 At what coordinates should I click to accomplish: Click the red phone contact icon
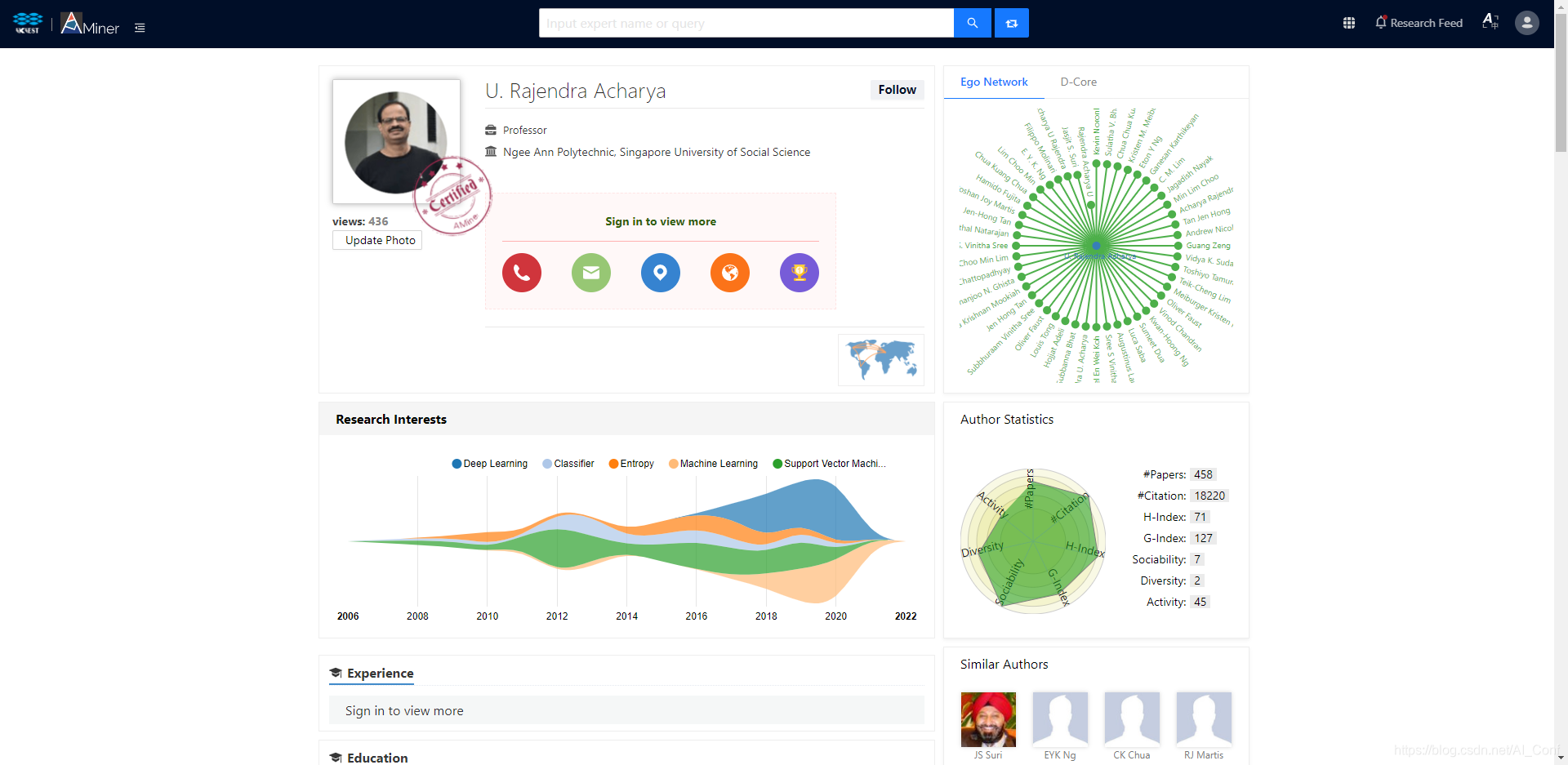point(522,273)
